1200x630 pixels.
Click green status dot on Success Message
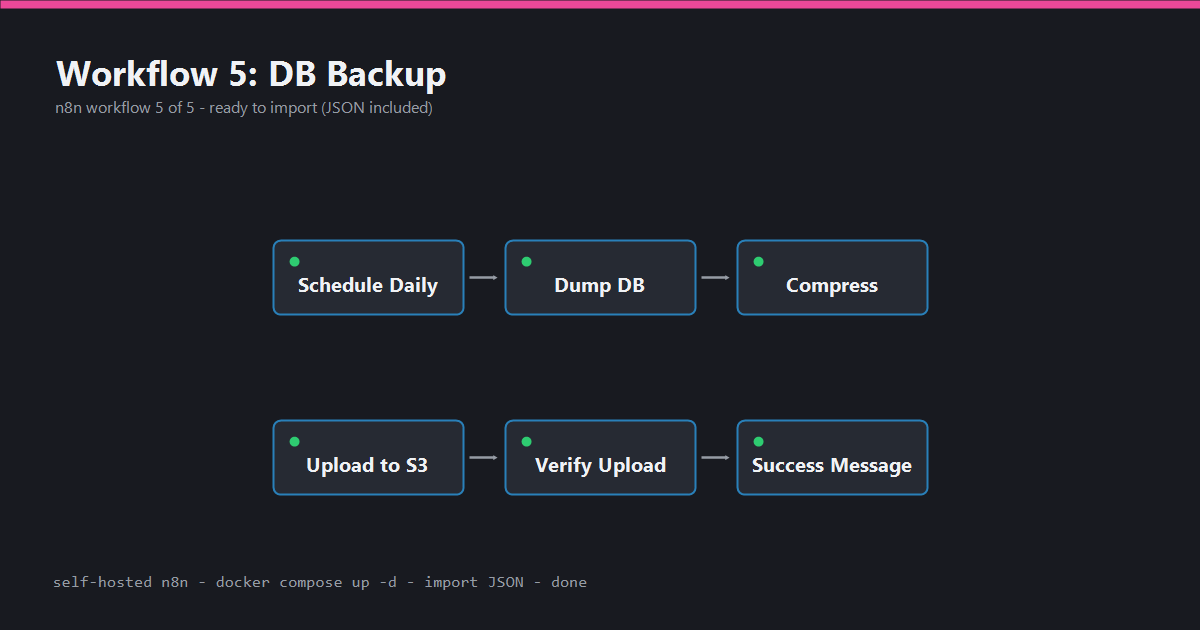(x=758, y=441)
